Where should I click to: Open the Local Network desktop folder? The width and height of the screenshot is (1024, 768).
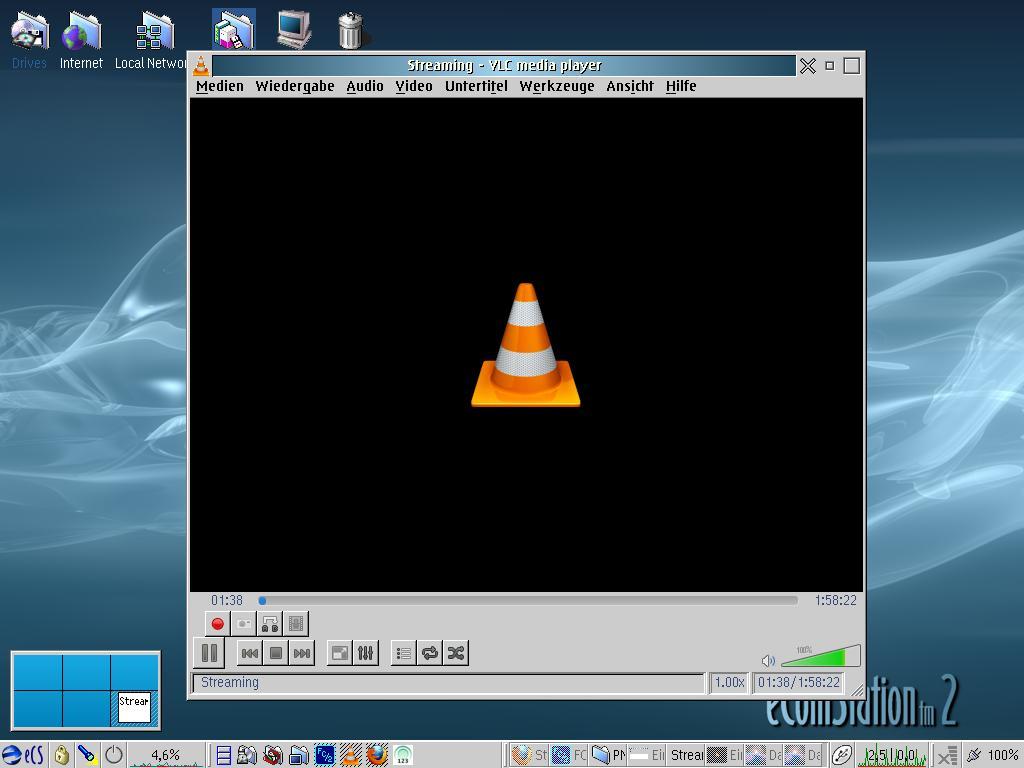tap(151, 40)
